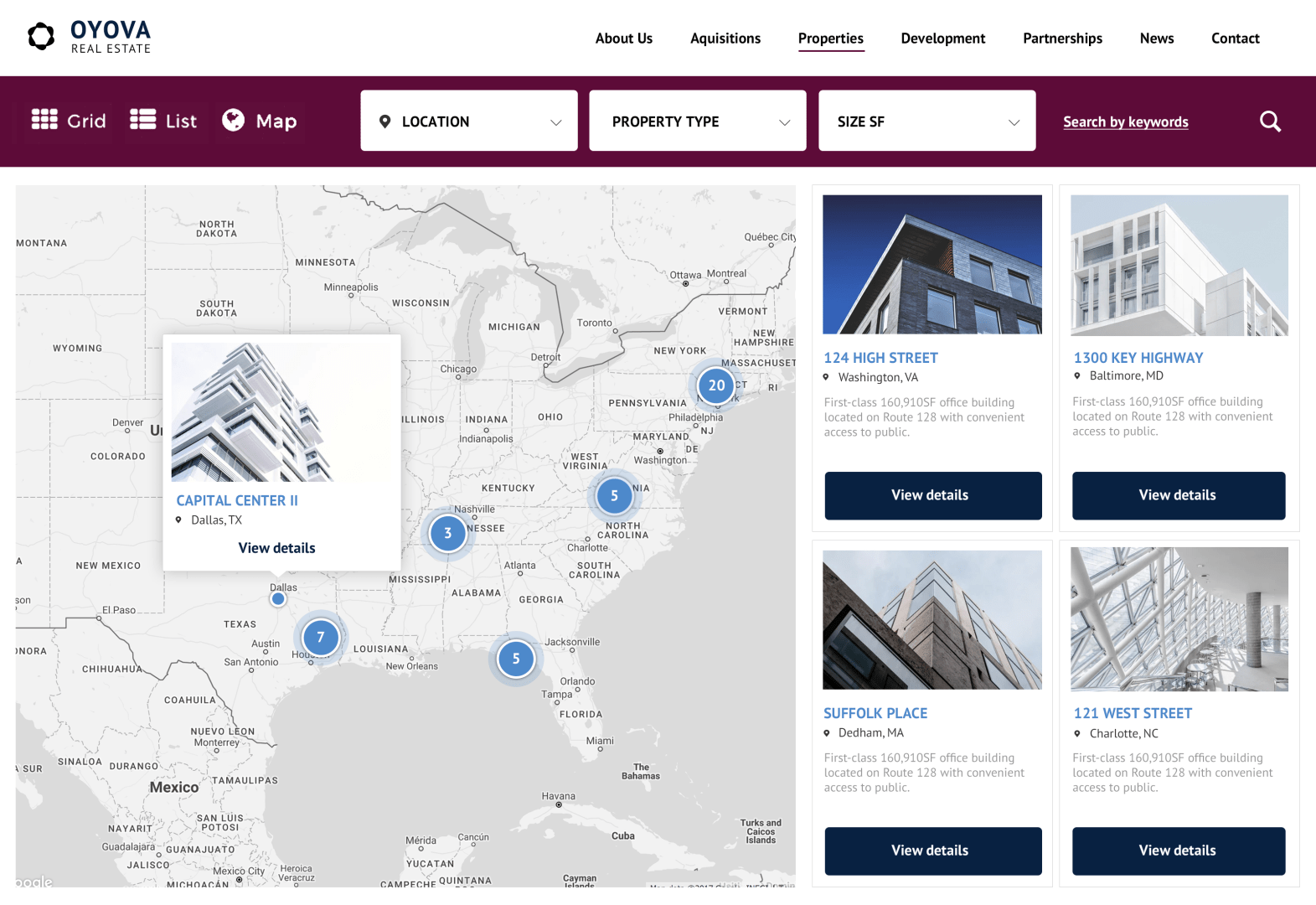Open the cluster of 3 properties near Nashville
Screen dimensions: 1316x905
pos(447,533)
